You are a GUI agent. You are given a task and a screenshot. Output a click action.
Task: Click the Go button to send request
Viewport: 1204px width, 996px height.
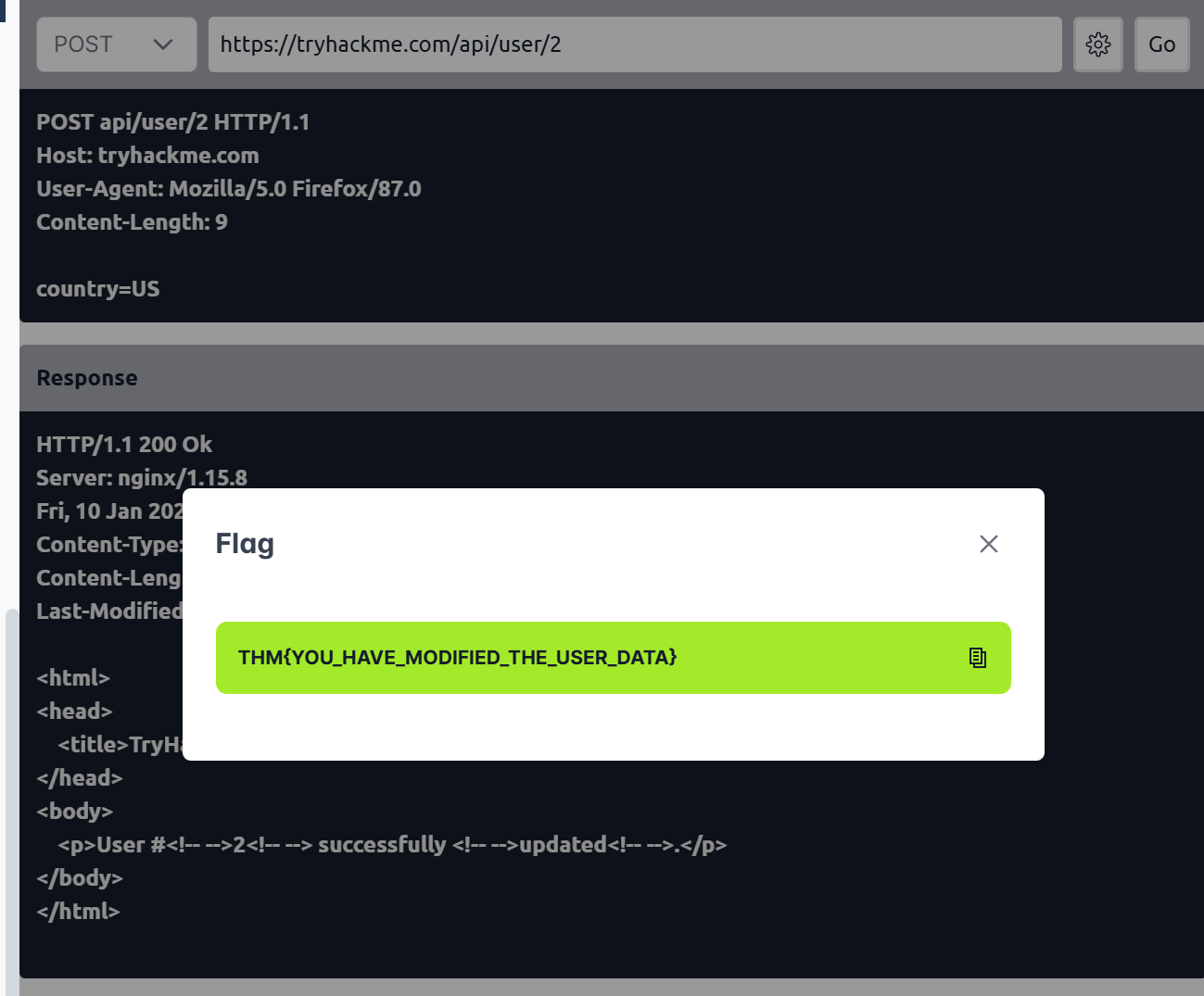tap(1162, 44)
